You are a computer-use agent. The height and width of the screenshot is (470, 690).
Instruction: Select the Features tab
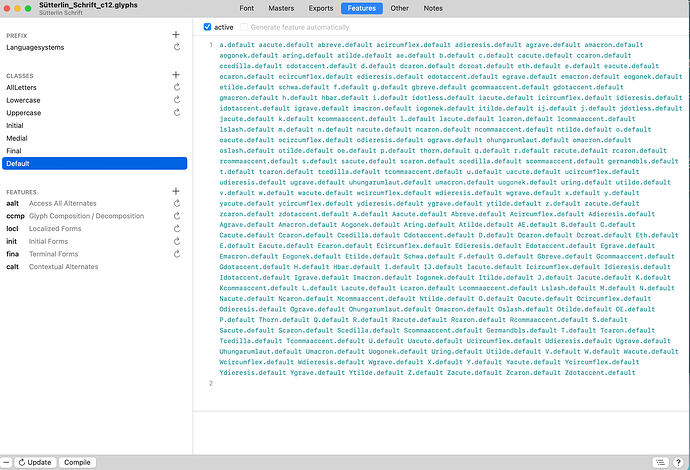[x=362, y=8]
